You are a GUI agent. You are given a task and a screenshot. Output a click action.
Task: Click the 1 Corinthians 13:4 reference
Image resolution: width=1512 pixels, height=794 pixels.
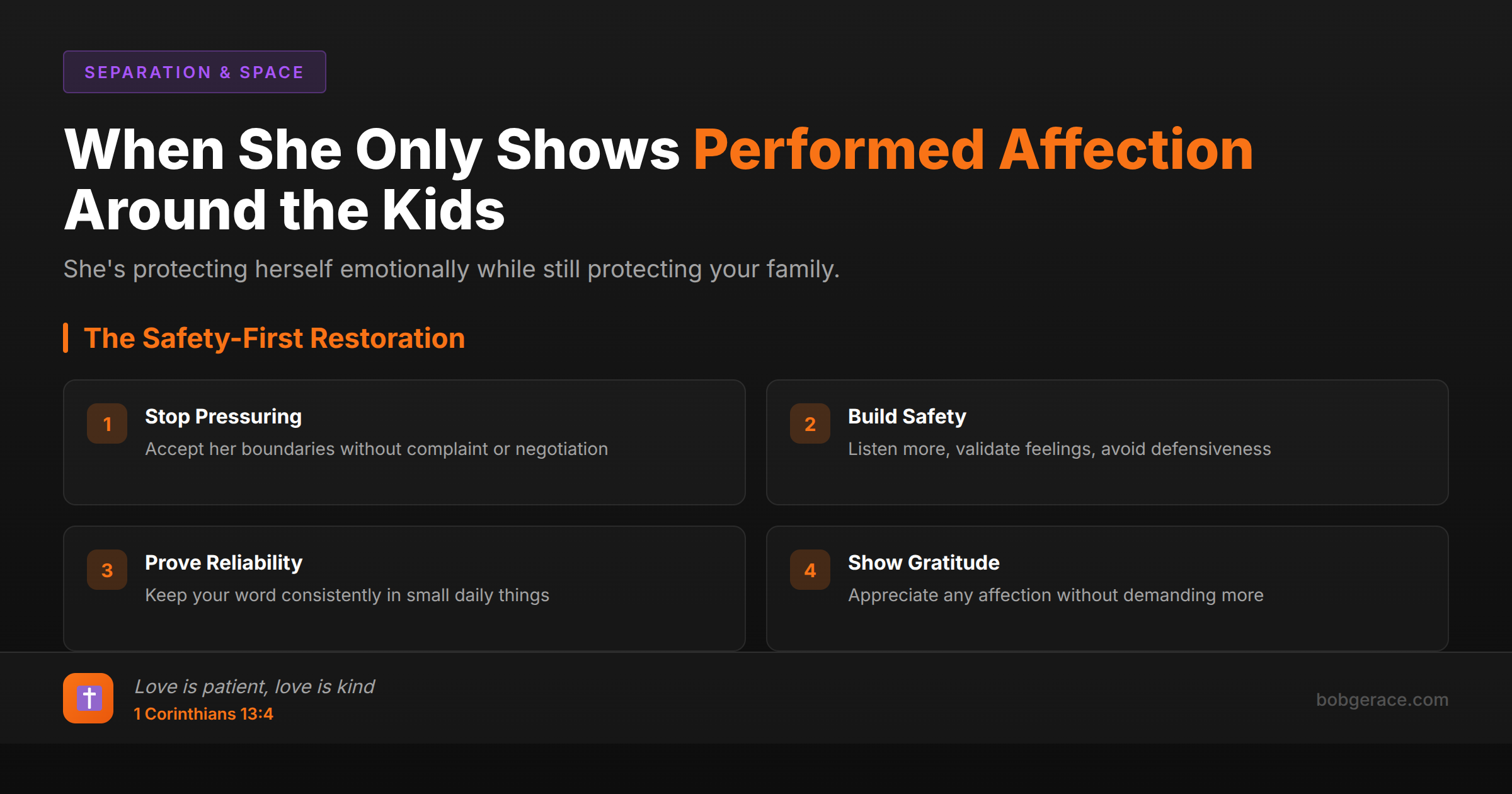click(x=203, y=714)
